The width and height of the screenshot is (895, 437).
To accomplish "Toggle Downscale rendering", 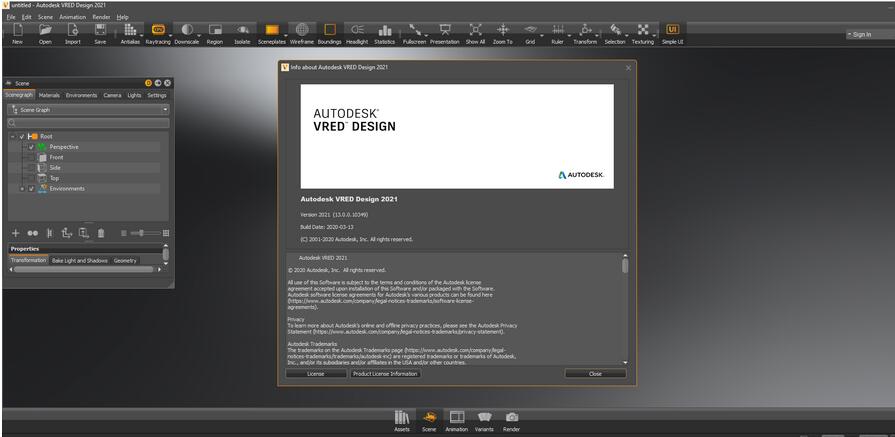I will pyautogui.click(x=187, y=34).
